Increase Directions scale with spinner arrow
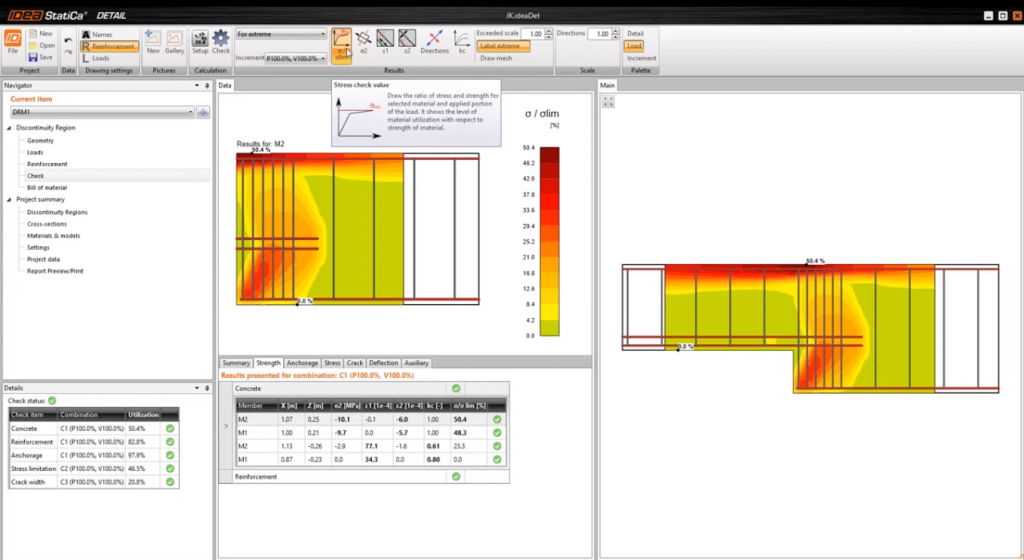The image size is (1024, 560). (x=615, y=31)
